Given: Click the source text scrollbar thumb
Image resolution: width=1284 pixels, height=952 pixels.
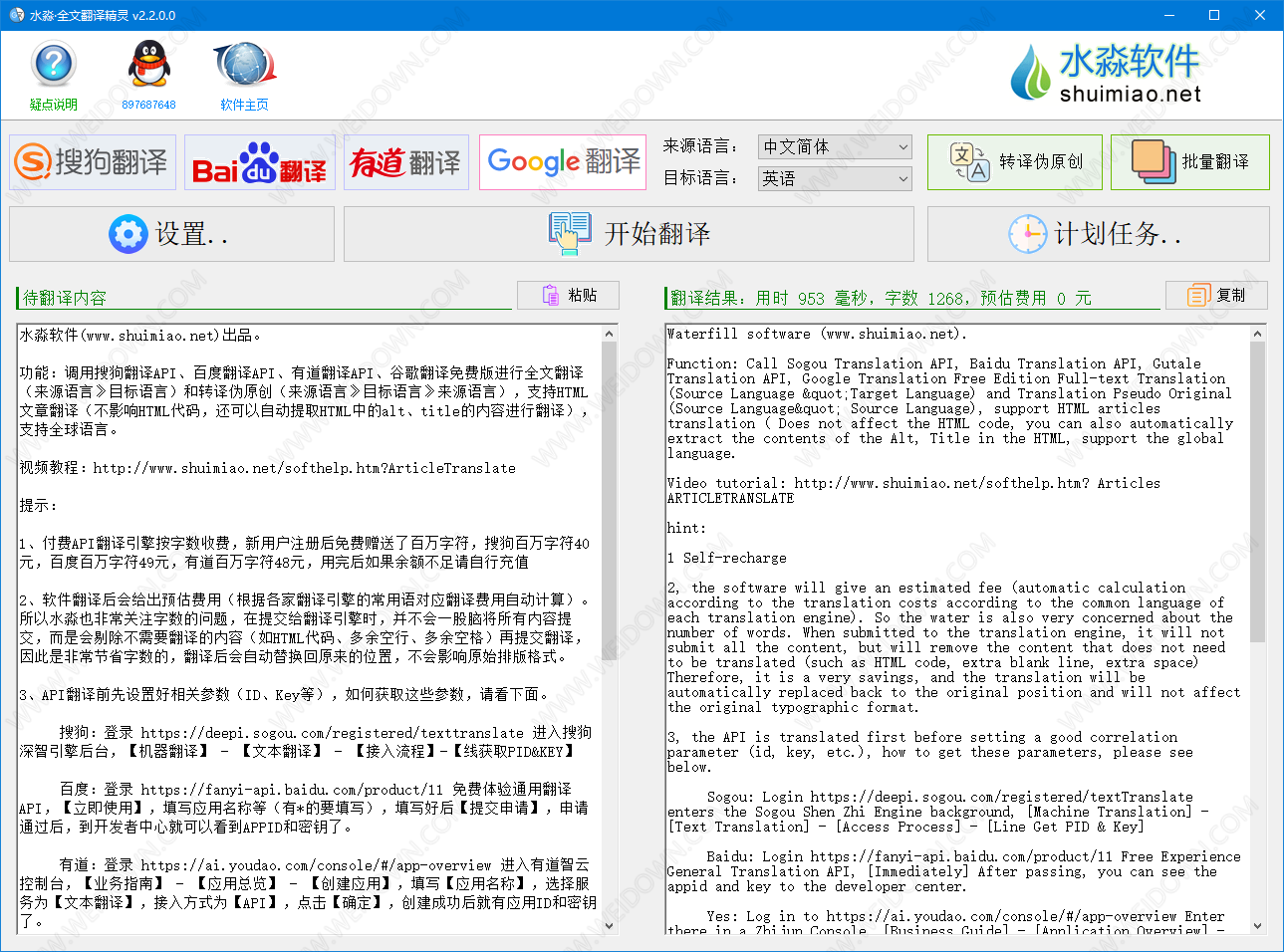Looking at the screenshot, I should [610, 501].
